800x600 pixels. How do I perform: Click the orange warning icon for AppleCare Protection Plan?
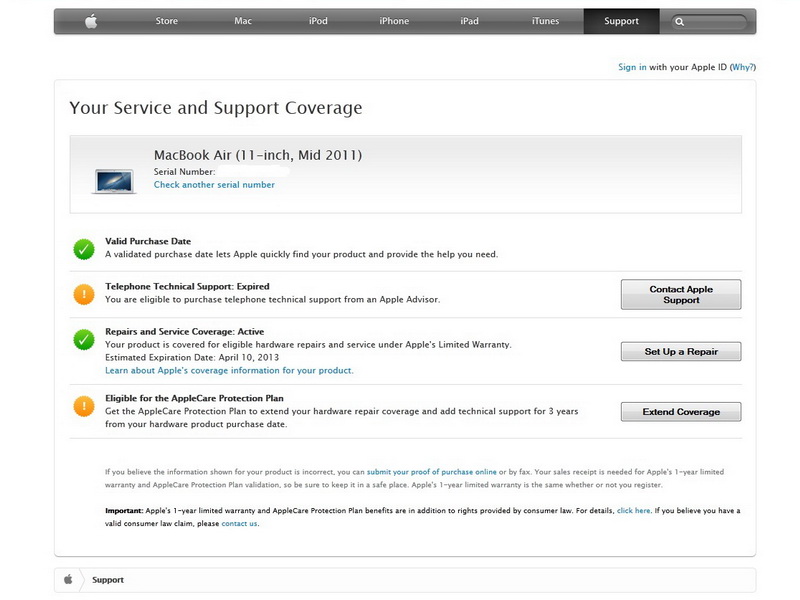click(x=84, y=405)
